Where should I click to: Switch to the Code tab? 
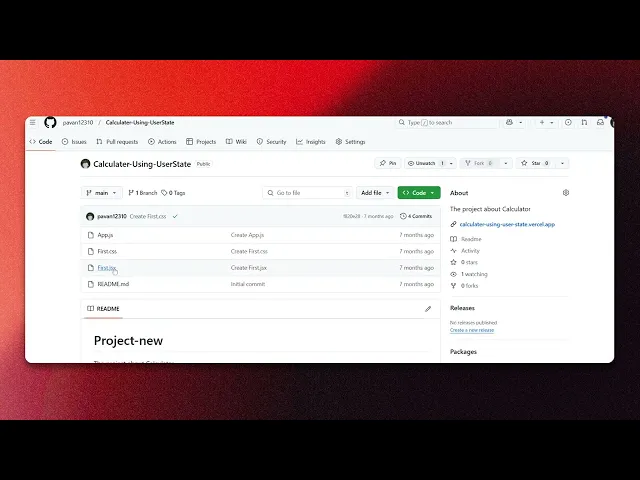click(x=41, y=142)
